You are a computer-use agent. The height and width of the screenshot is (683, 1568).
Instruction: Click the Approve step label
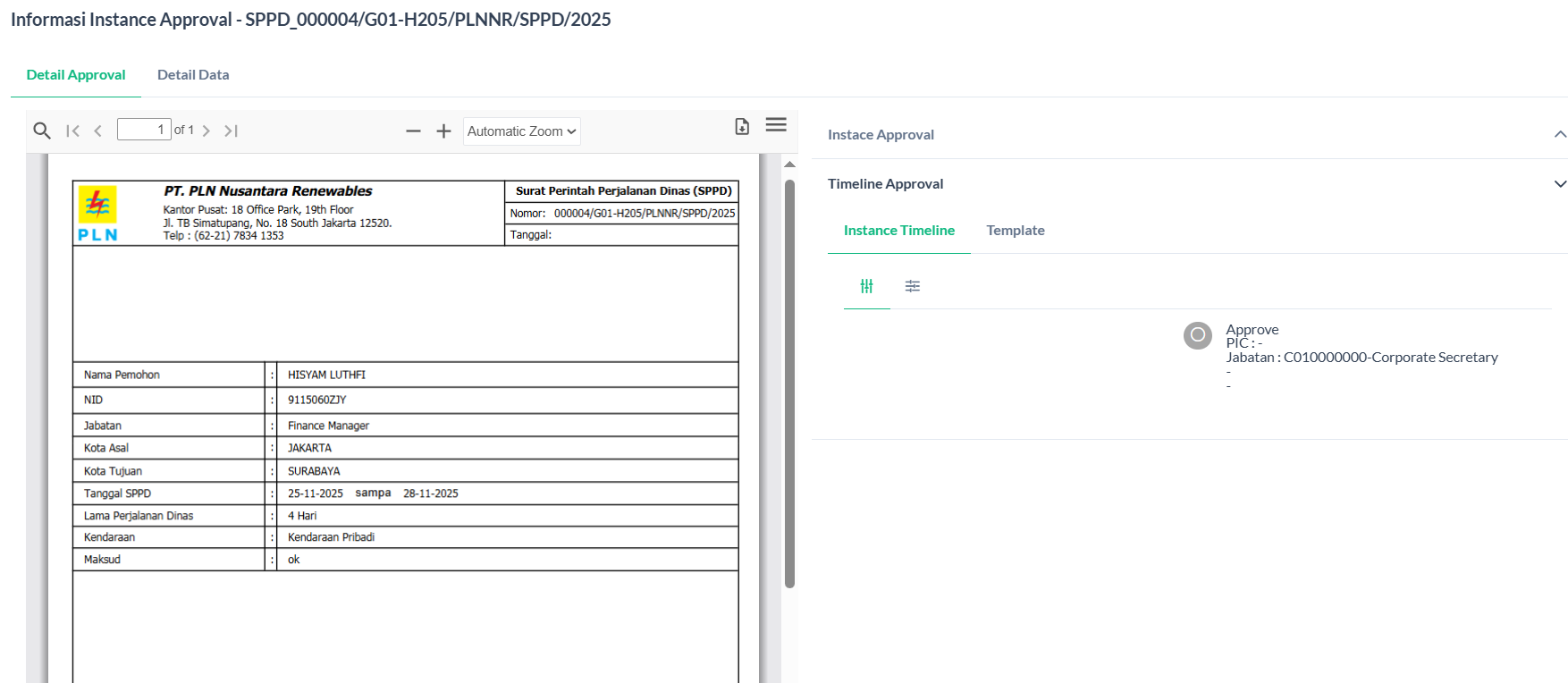click(x=1252, y=330)
